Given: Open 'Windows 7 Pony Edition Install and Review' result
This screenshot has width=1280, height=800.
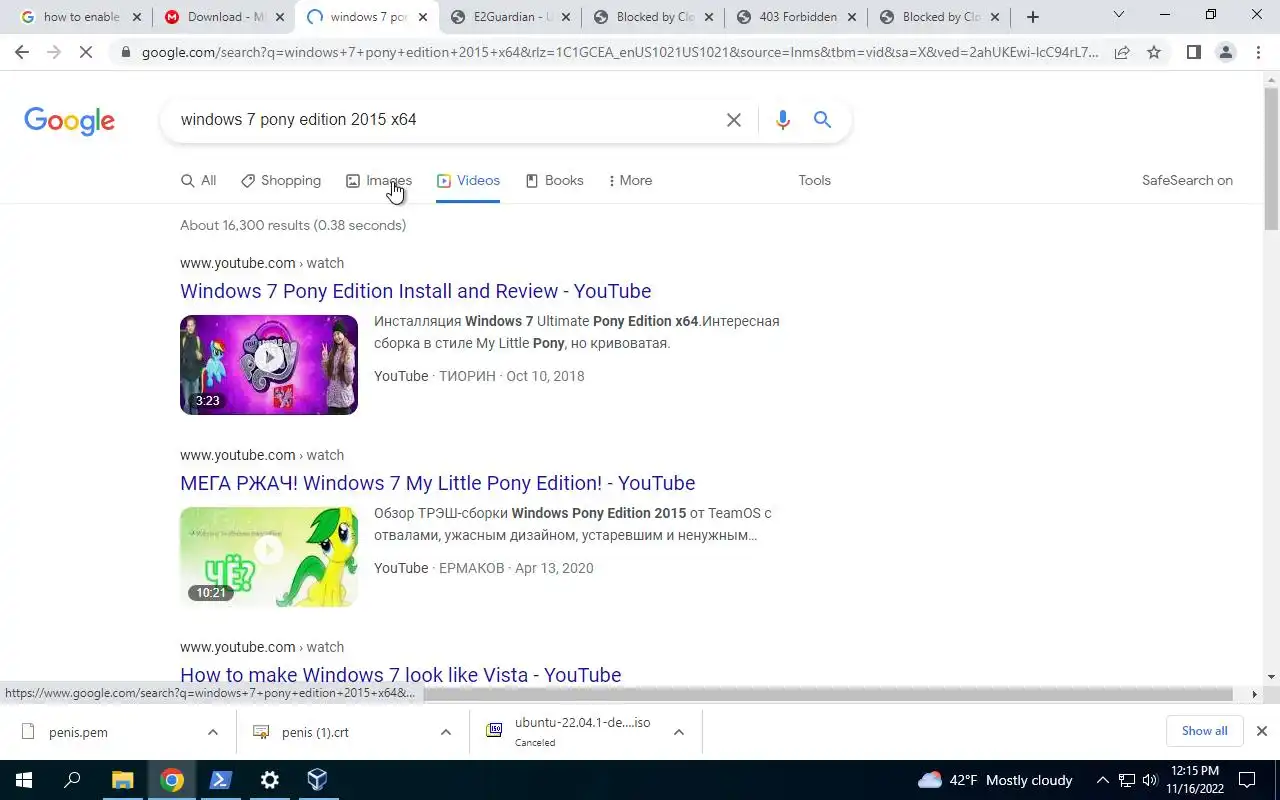Looking at the screenshot, I should click(415, 291).
